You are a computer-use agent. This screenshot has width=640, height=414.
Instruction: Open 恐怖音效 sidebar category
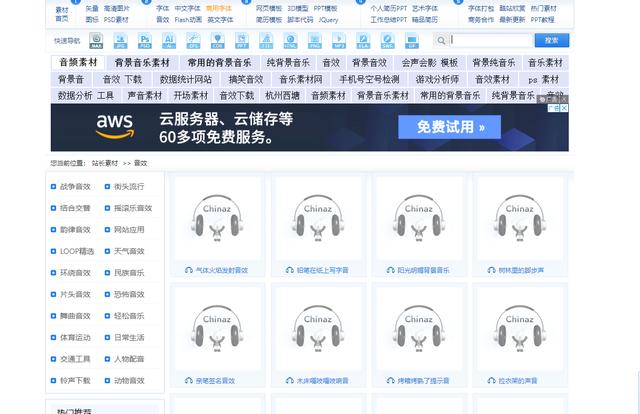(129, 294)
